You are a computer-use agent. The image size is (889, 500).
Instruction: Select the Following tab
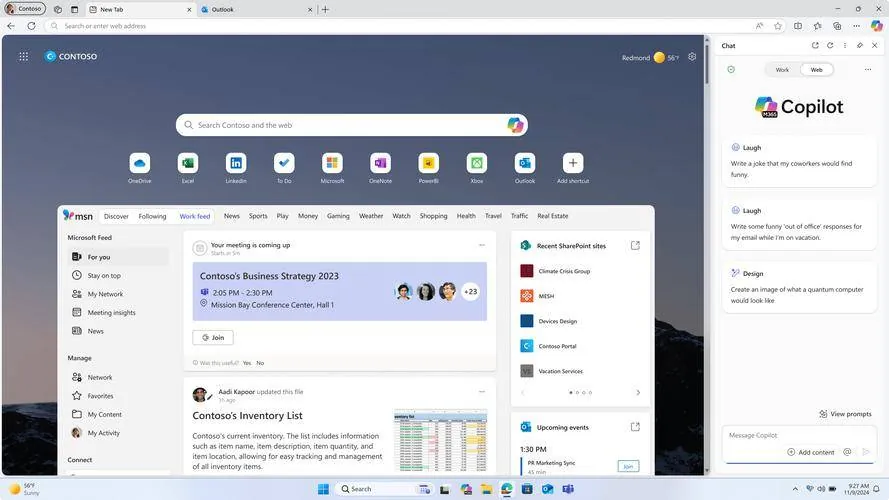click(x=153, y=216)
